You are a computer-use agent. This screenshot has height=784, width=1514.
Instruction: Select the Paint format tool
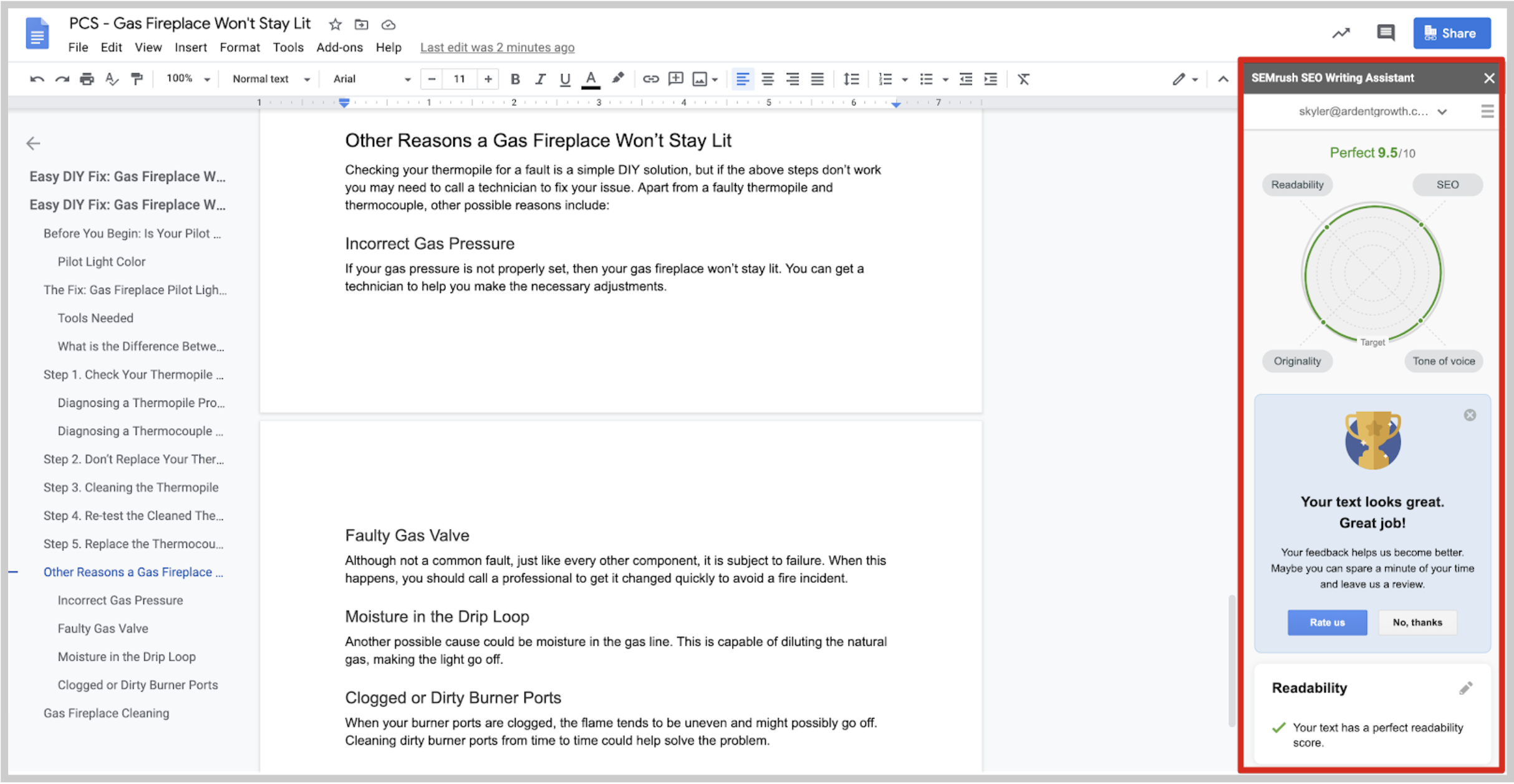coord(137,79)
